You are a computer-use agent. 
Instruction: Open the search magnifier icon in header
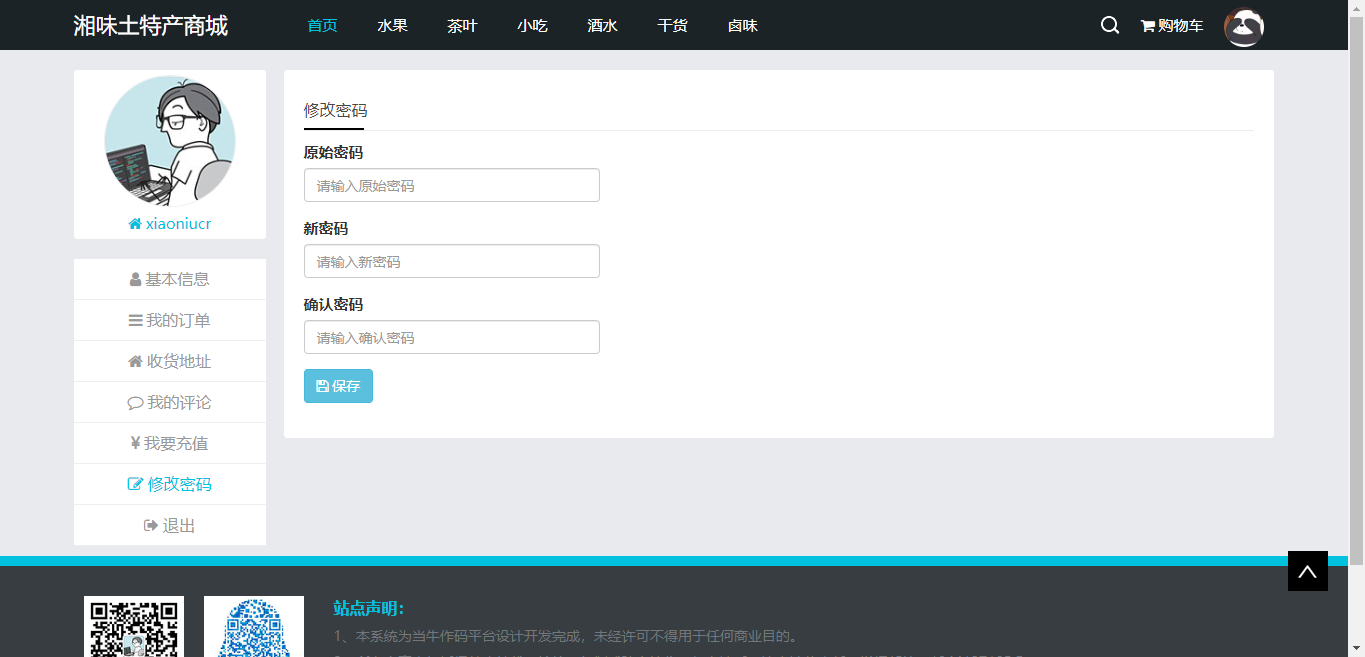tap(1110, 25)
